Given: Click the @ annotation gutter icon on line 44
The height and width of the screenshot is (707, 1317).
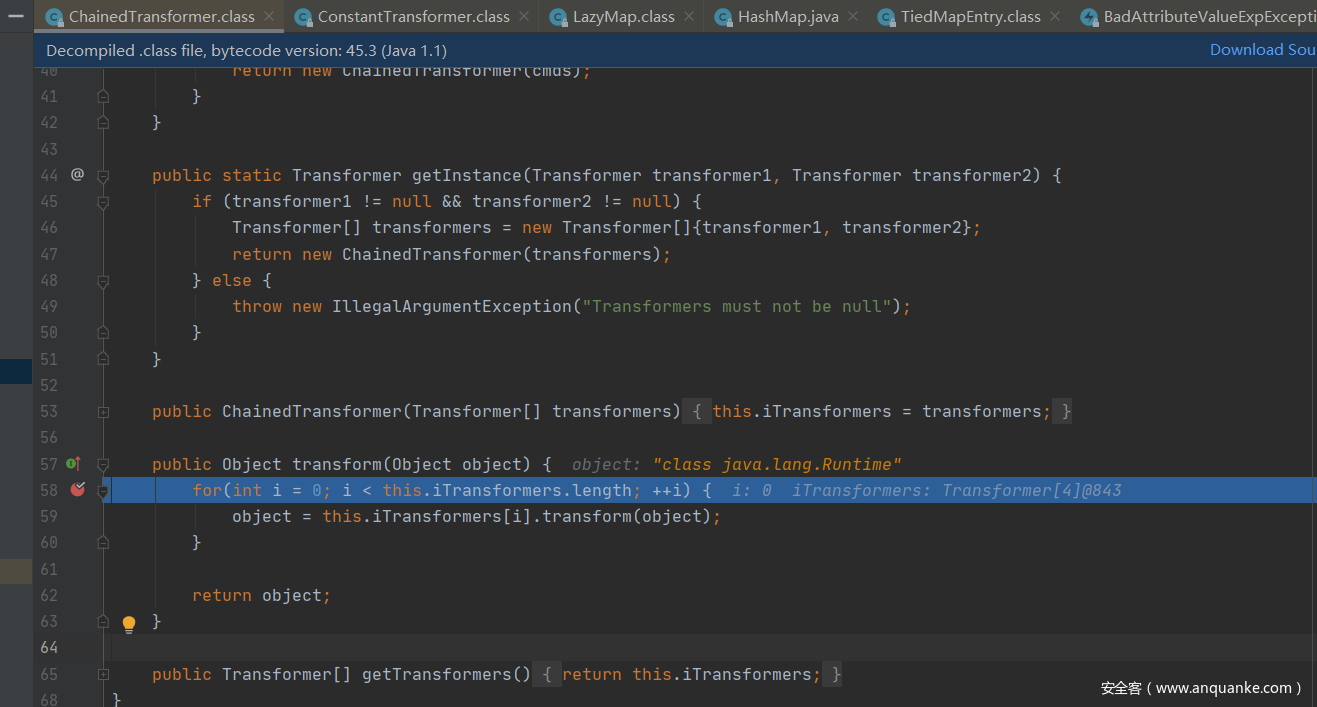Looking at the screenshot, I should tap(77, 175).
